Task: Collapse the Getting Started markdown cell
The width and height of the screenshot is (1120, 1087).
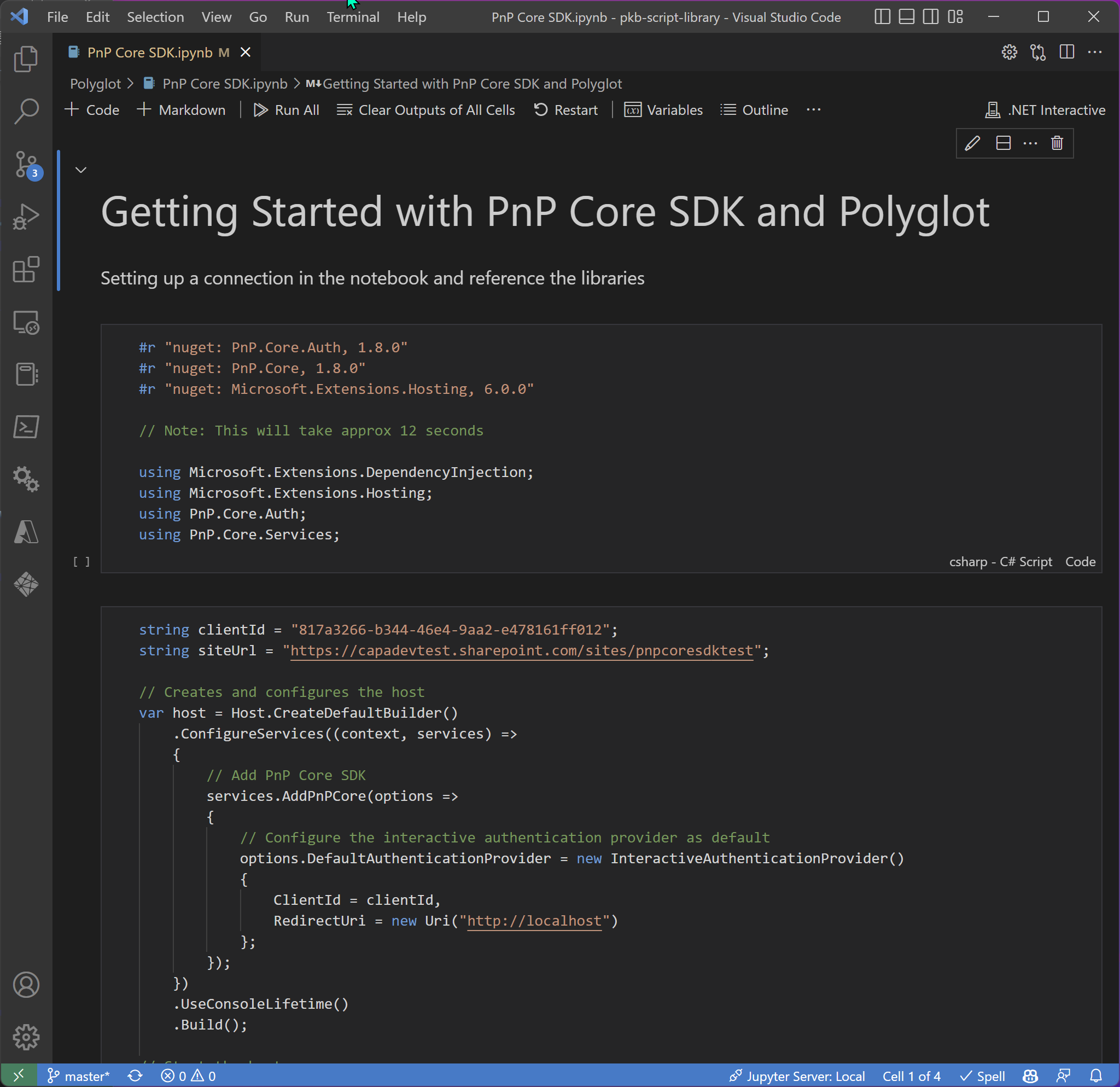Action: 80,170
